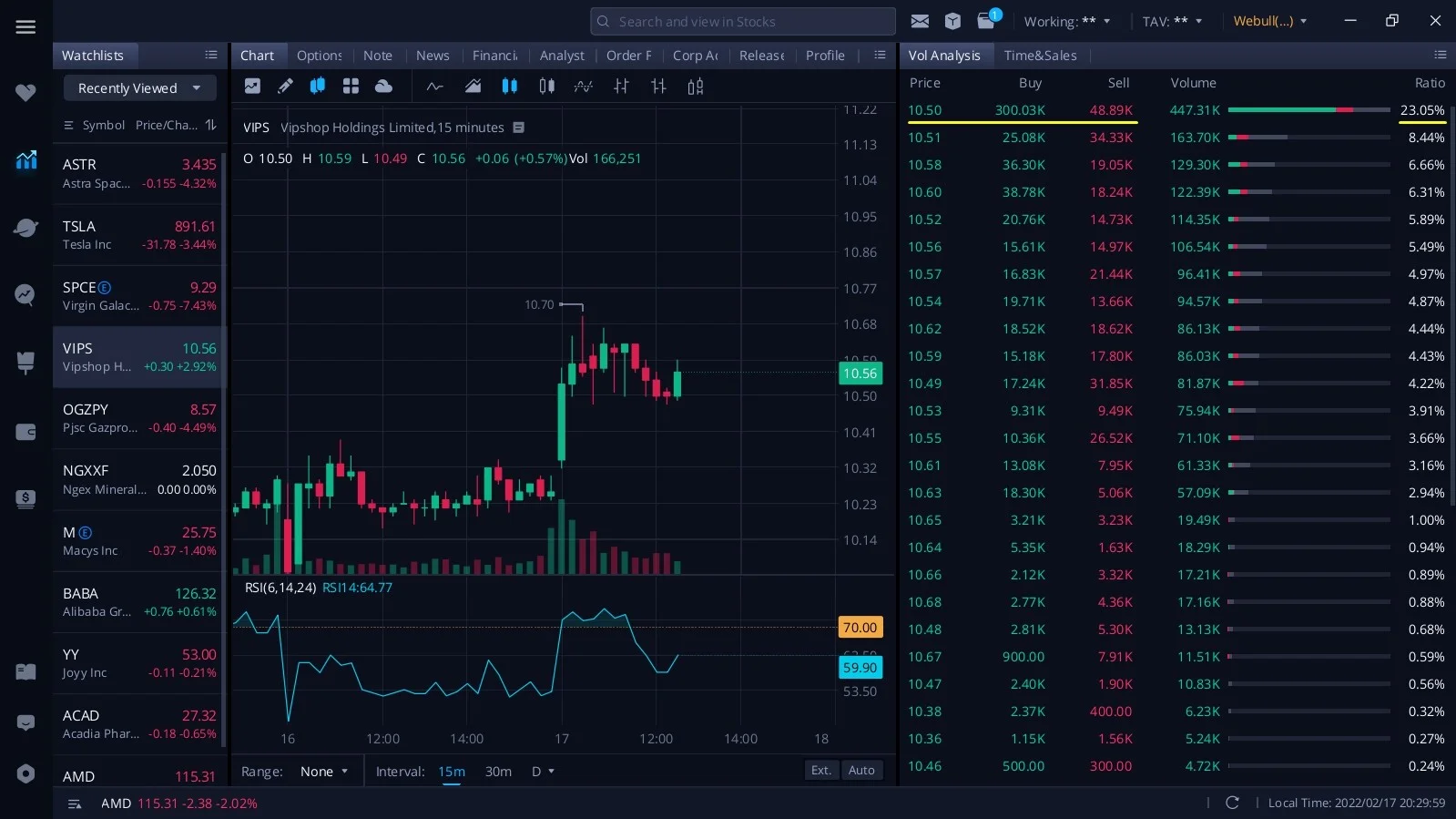Click the 10.51 price volume bar
This screenshot has height=819, width=1456.
(1309, 138)
